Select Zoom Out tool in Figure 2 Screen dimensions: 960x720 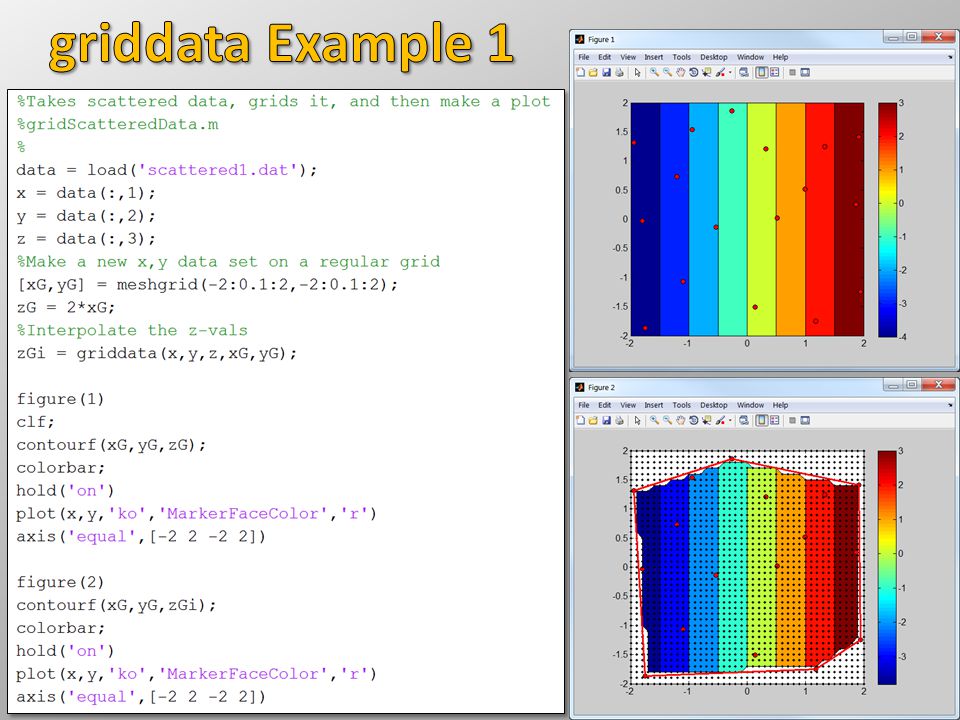(668, 421)
